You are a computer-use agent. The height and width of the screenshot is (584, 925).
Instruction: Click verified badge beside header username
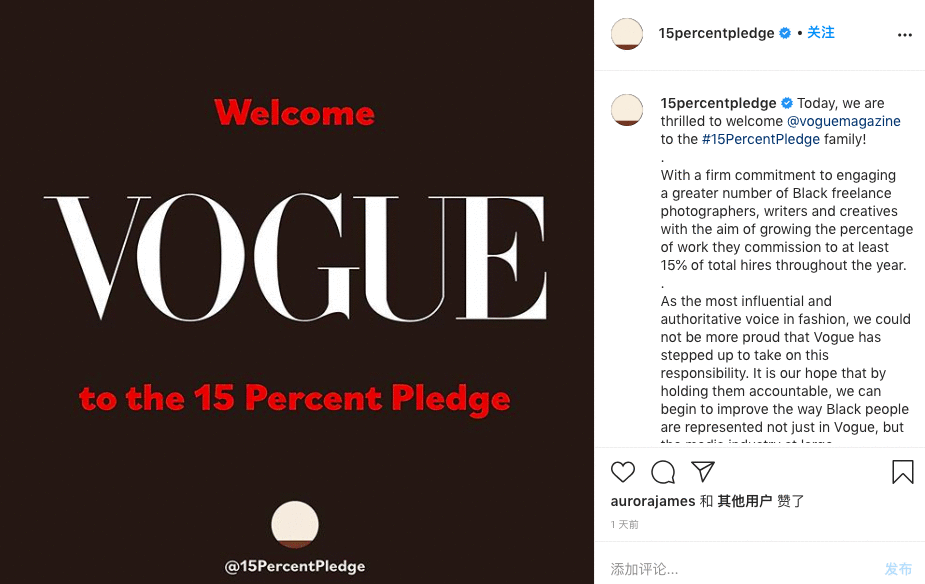(x=785, y=33)
